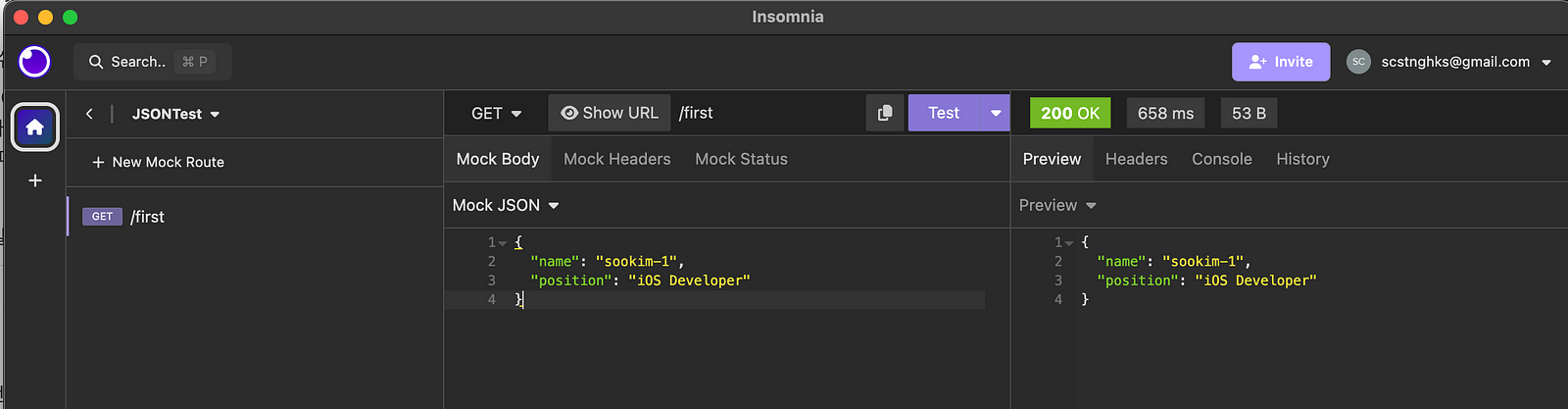Select the /first GET route
1568x409 pixels.
(x=147, y=217)
